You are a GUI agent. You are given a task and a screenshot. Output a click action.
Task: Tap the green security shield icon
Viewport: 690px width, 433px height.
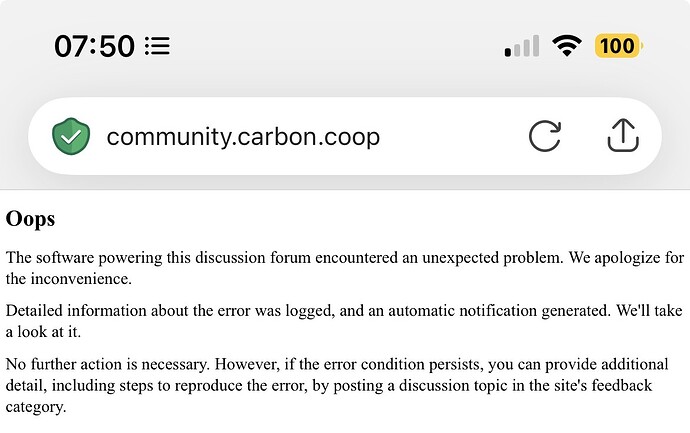[71, 136]
